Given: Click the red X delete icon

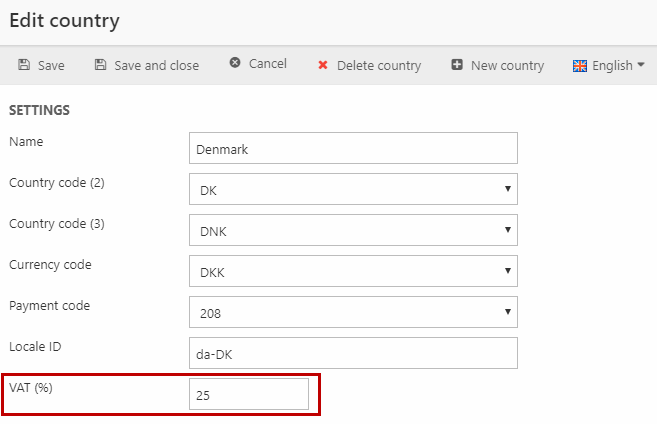Looking at the screenshot, I should [x=323, y=65].
